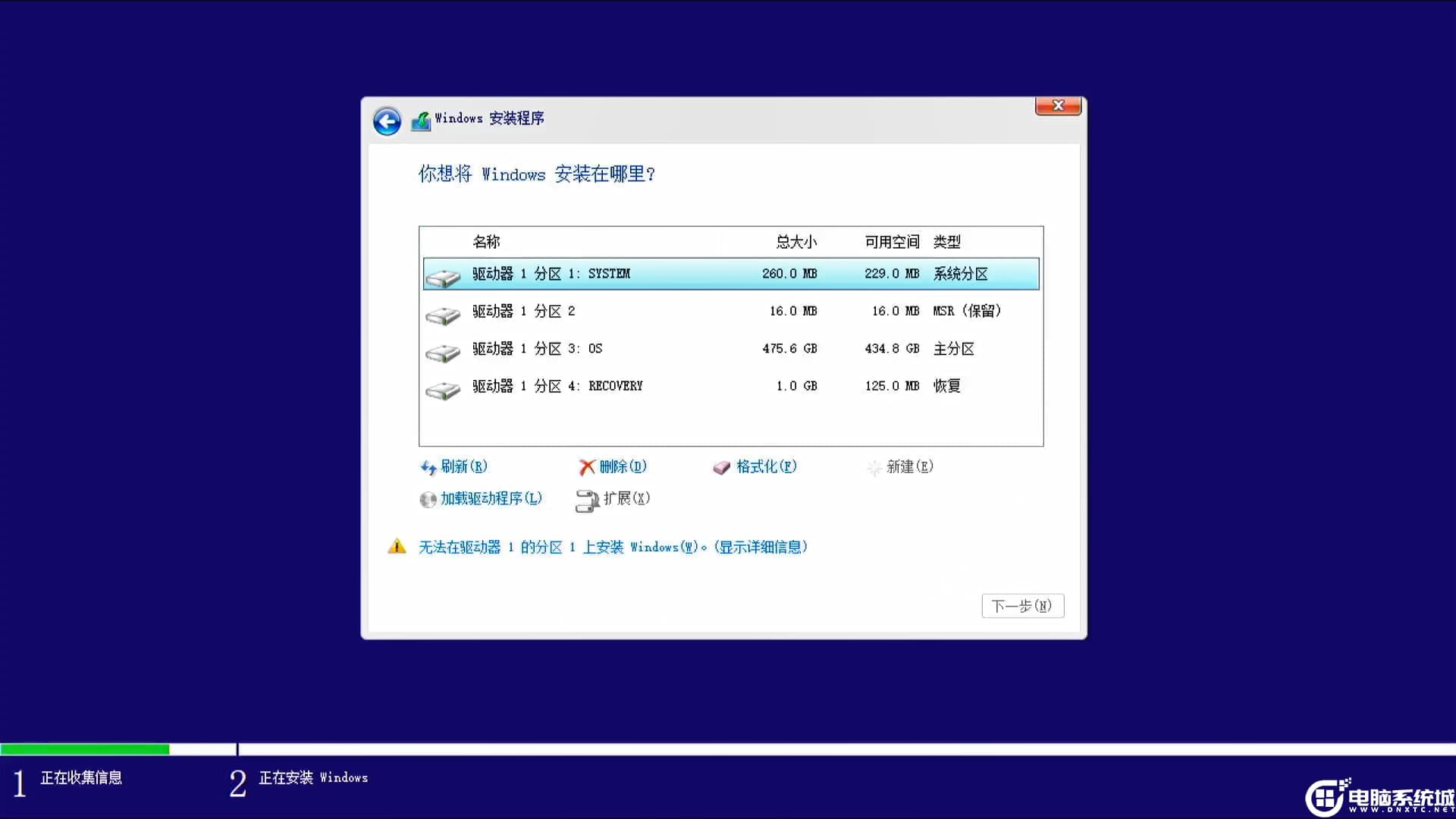Screen dimensions: 1456x819
Task: Click the 名称 column header
Action: [487, 241]
